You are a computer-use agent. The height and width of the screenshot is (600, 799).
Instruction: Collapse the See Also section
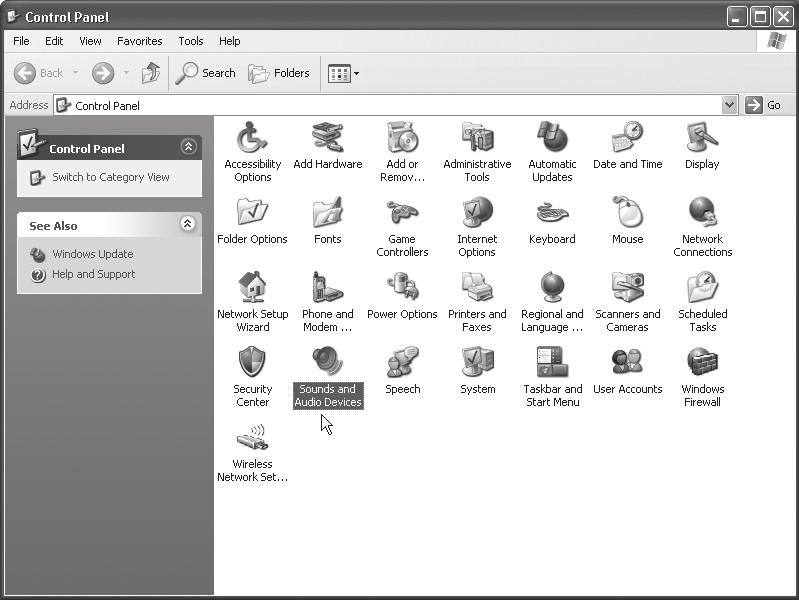pyautogui.click(x=188, y=223)
